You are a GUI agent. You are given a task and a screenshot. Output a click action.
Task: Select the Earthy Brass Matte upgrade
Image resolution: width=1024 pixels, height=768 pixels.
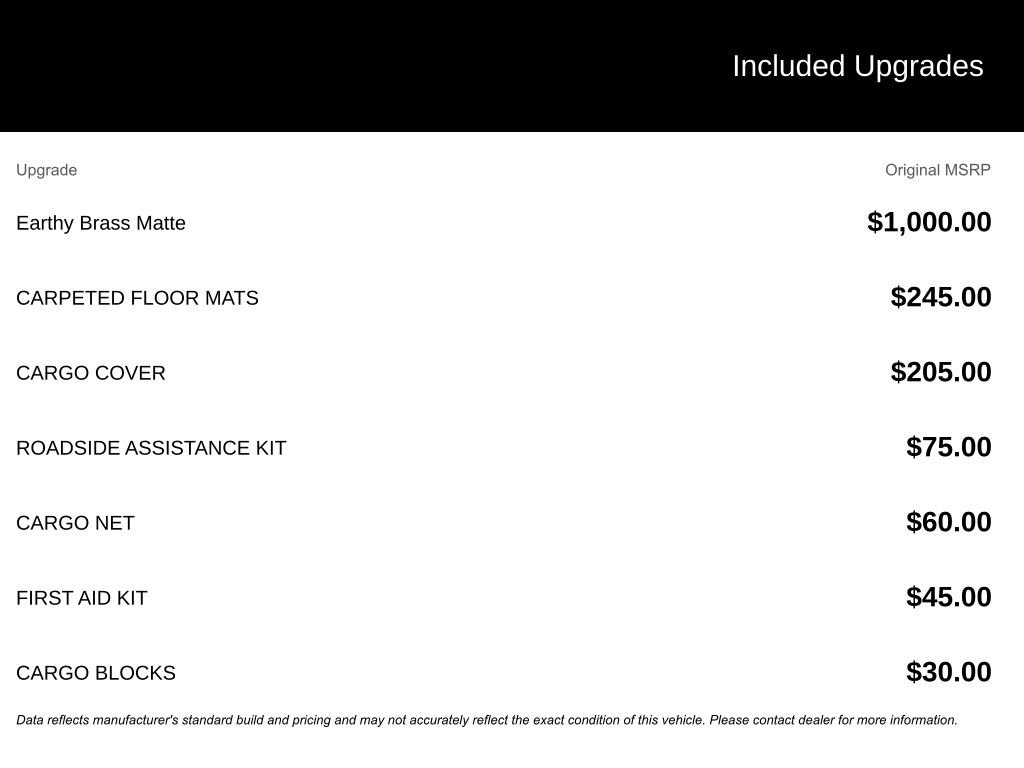click(x=101, y=223)
